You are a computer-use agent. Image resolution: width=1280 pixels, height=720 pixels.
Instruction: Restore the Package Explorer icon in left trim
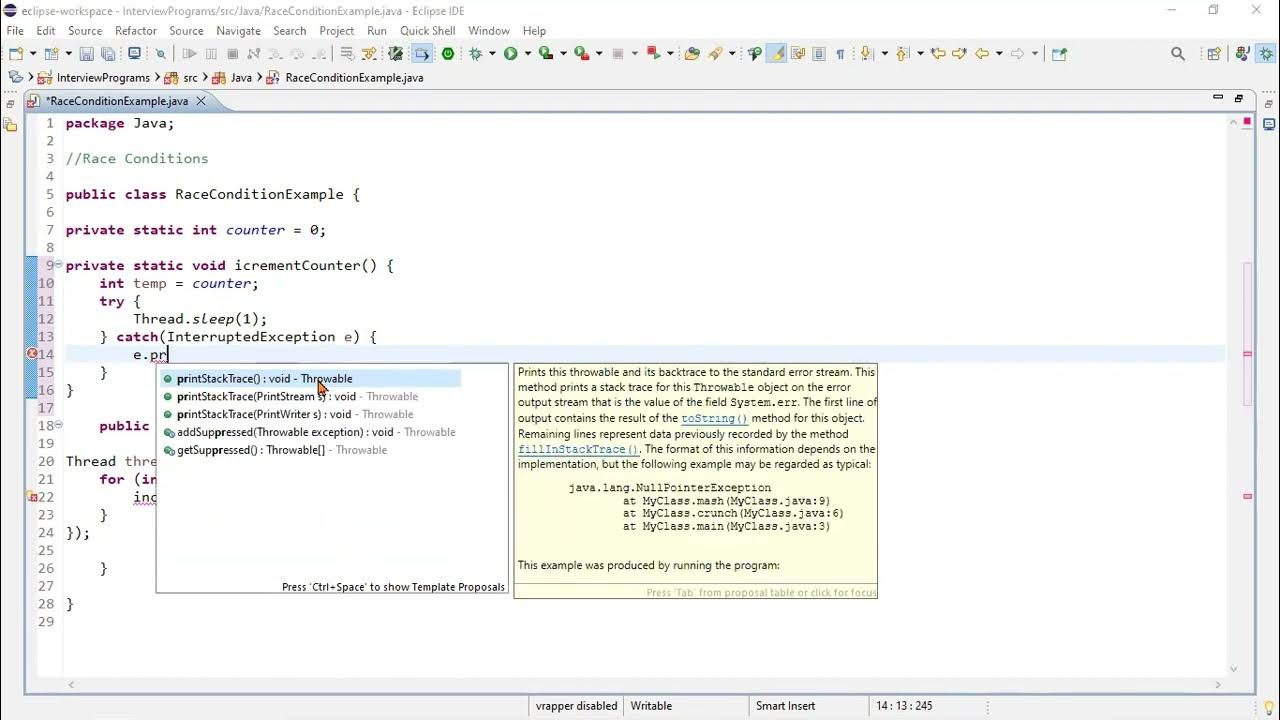pos(10,125)
